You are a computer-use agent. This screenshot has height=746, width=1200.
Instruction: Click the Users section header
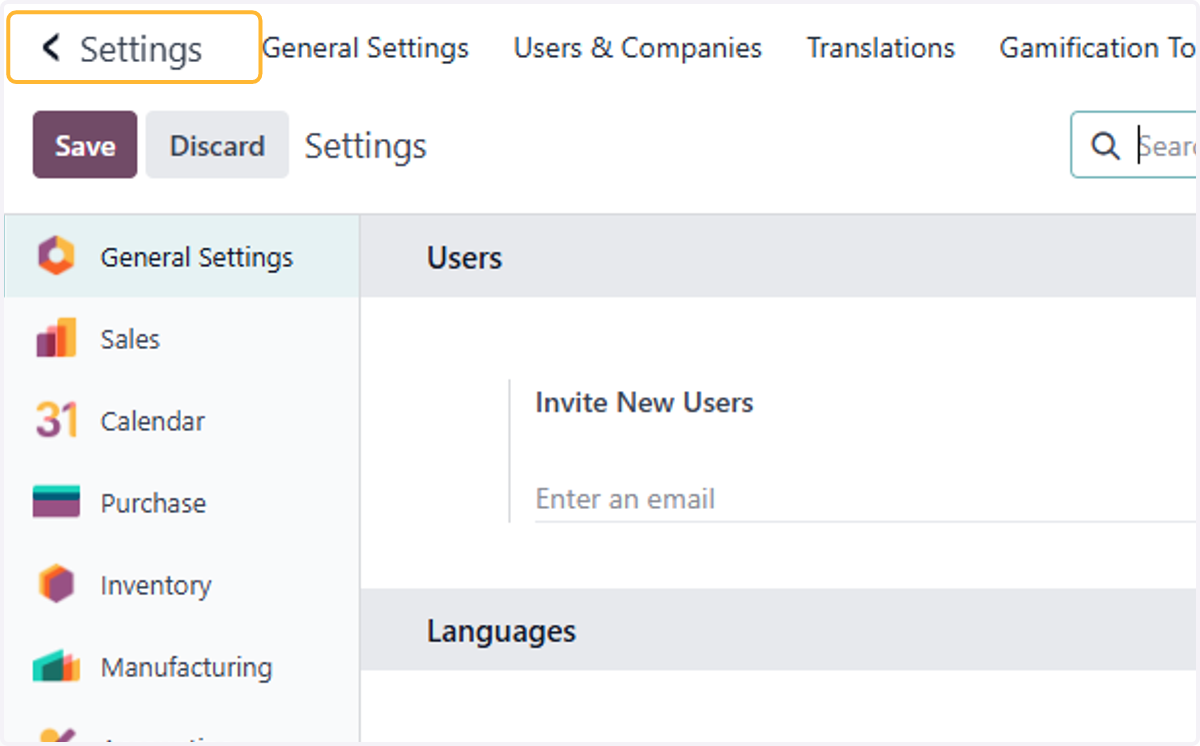tap(778, 257)
